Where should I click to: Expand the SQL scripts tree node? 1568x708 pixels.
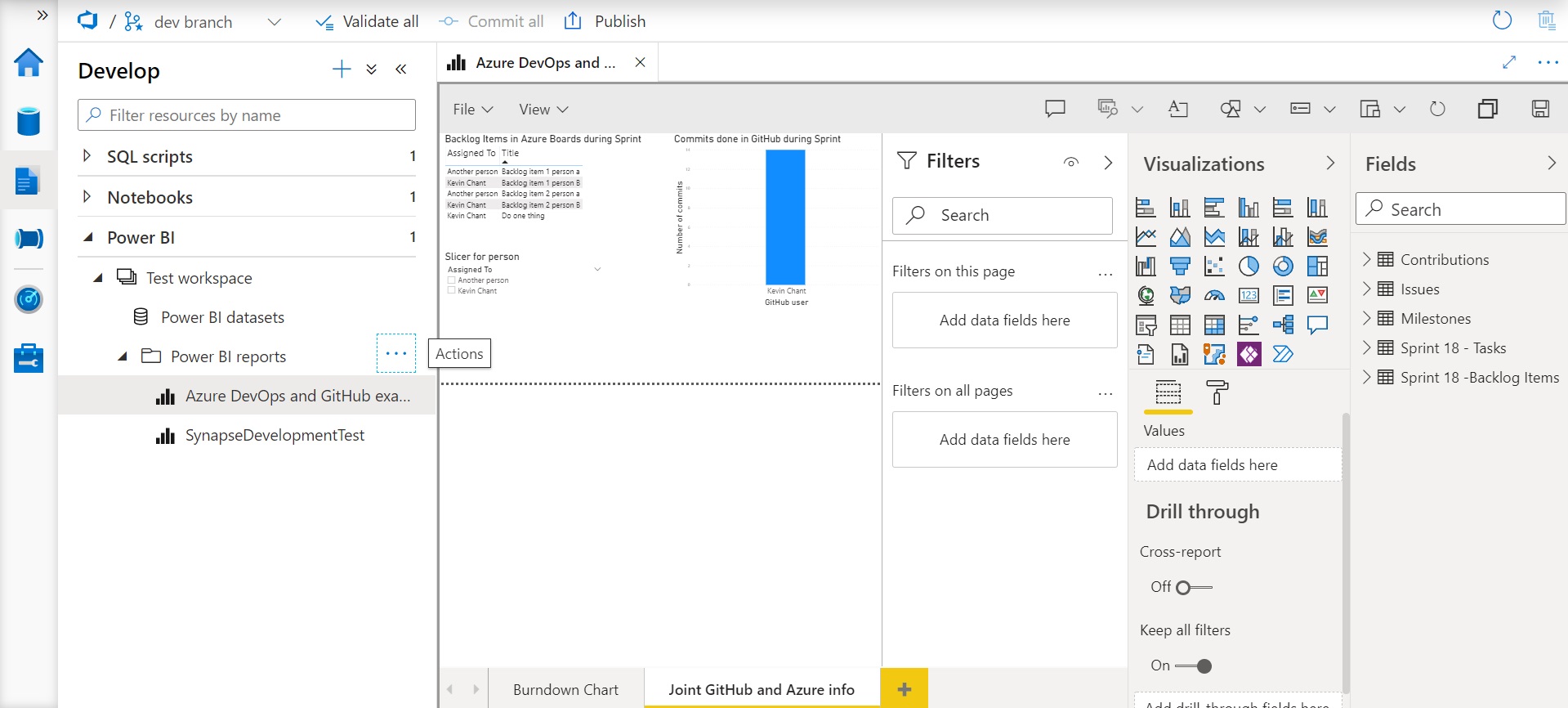click(87, 155)
